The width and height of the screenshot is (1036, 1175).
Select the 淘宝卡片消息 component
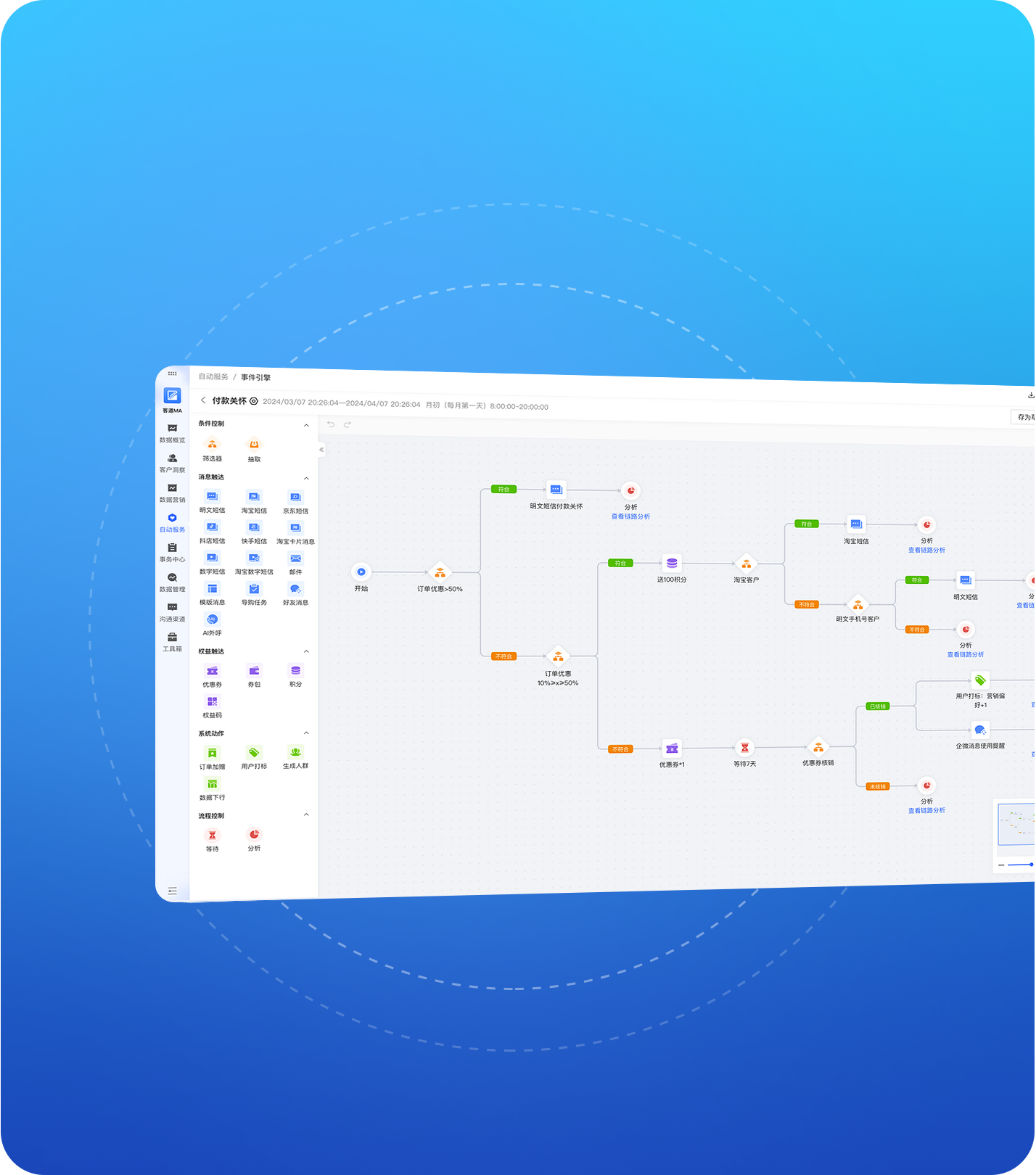click(x=295, y=533)
